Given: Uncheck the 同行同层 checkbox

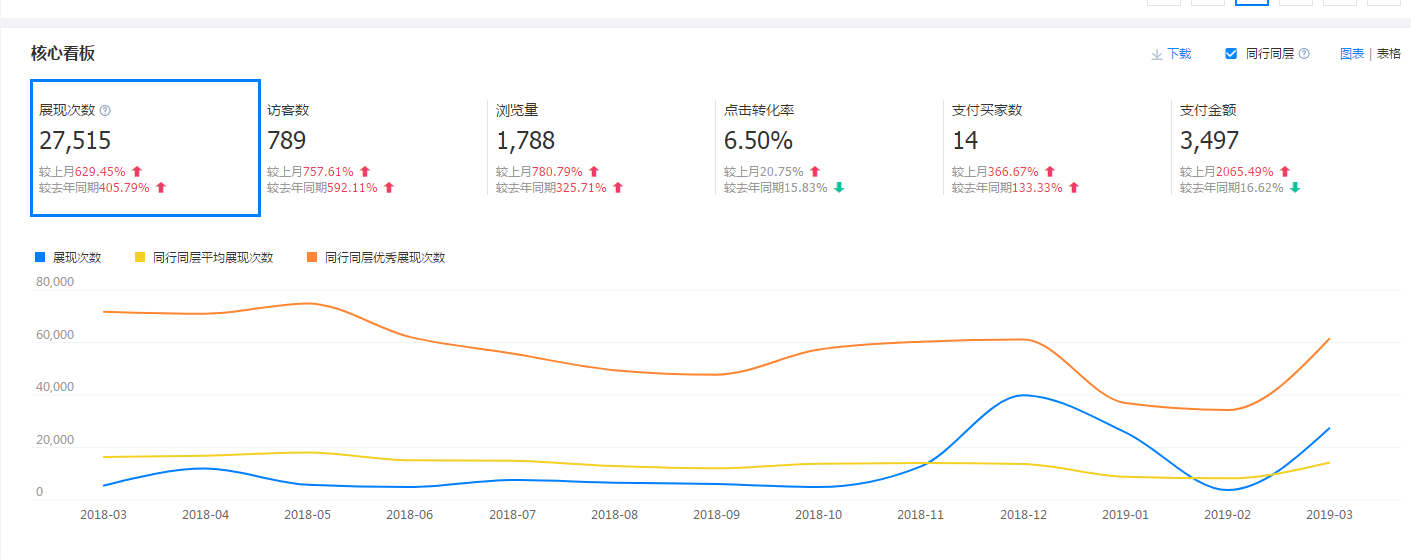Looking at the screenshot, I should [x=1231, y=54].
